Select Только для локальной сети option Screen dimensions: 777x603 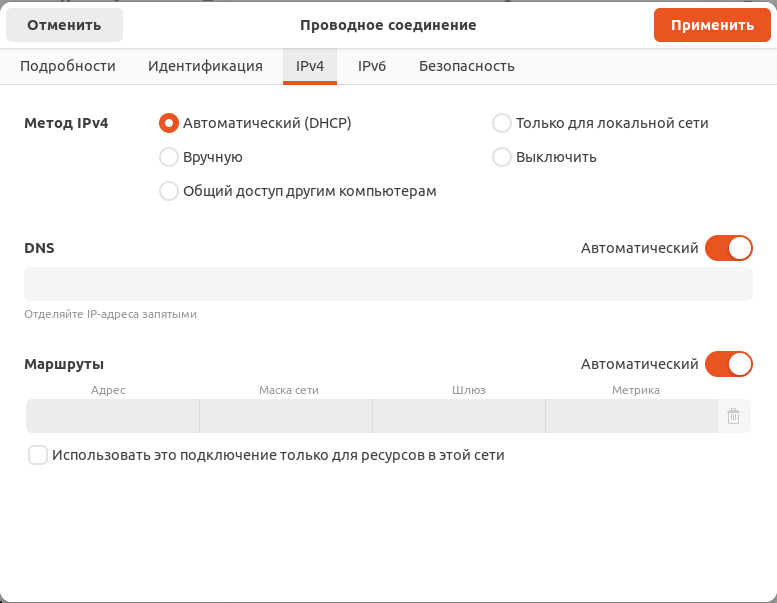501,123
